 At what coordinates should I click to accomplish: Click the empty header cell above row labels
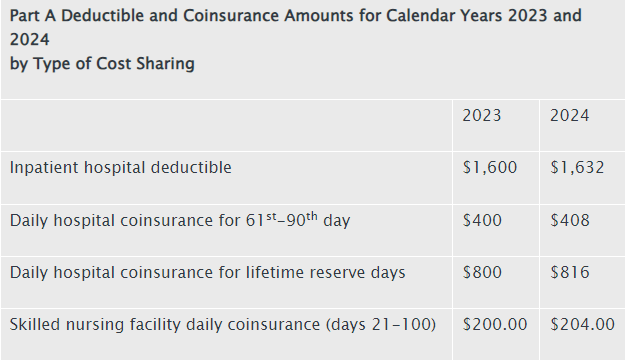[x=226, y=125]
